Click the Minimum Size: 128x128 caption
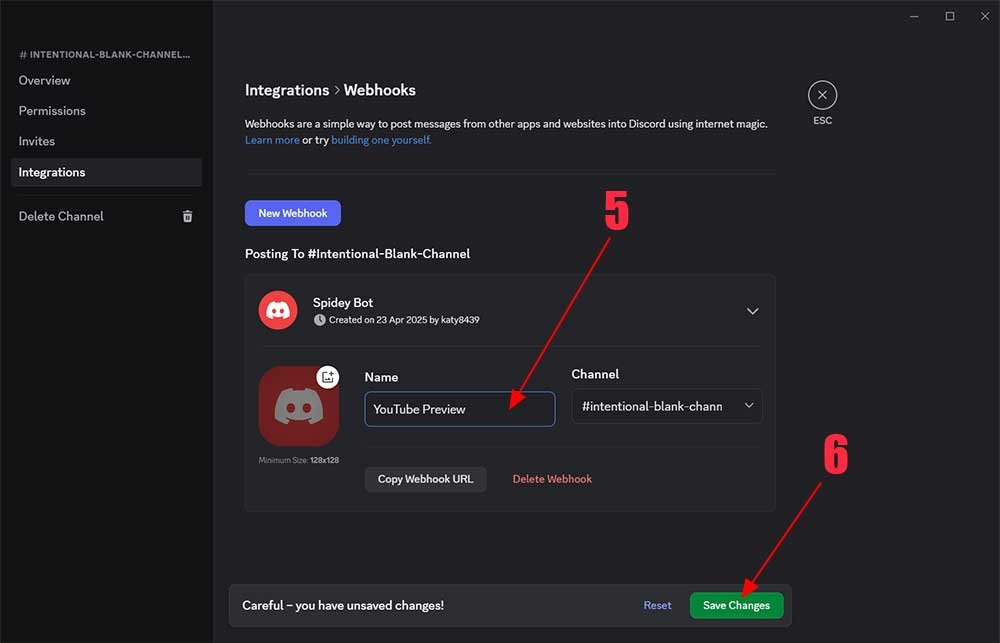Image resolution: width=1000 pixels, height=643 pixels. click(298, 460)
